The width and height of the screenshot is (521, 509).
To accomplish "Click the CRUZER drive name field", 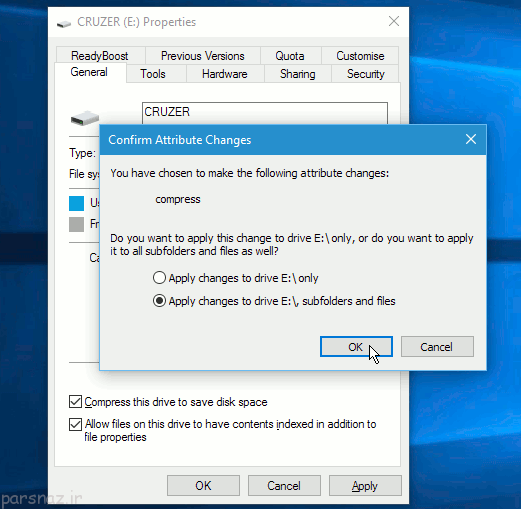I will tap(265, 113).
